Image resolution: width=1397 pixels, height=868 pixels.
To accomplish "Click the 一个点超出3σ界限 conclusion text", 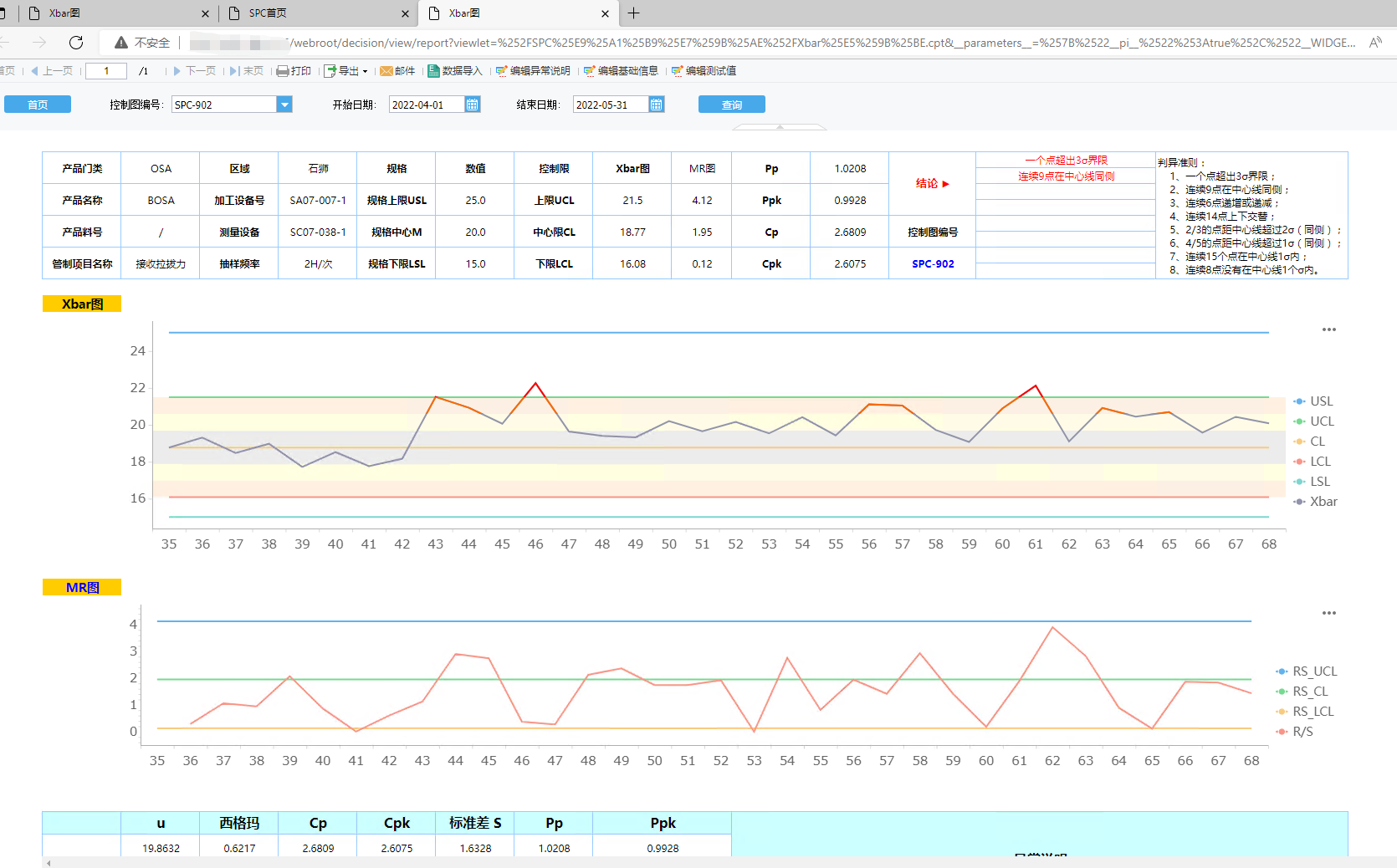I will tap(1066, 160).
